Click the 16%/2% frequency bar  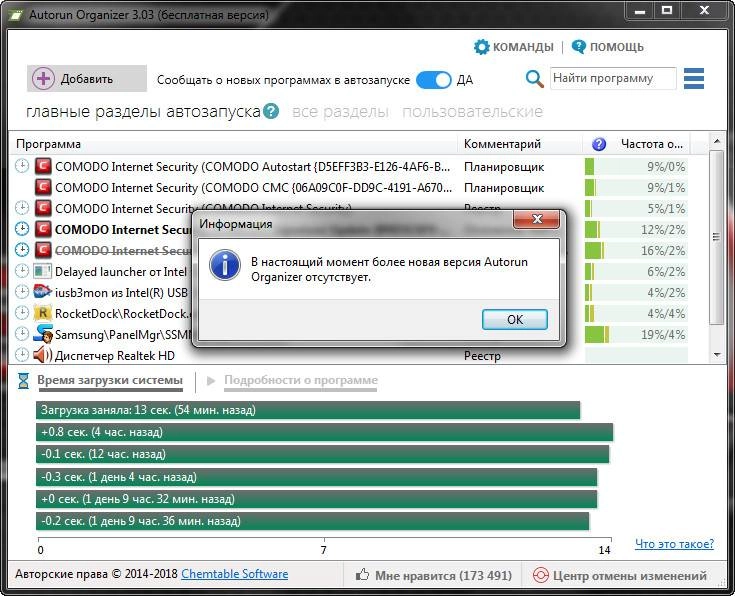(x=636, y=250)
